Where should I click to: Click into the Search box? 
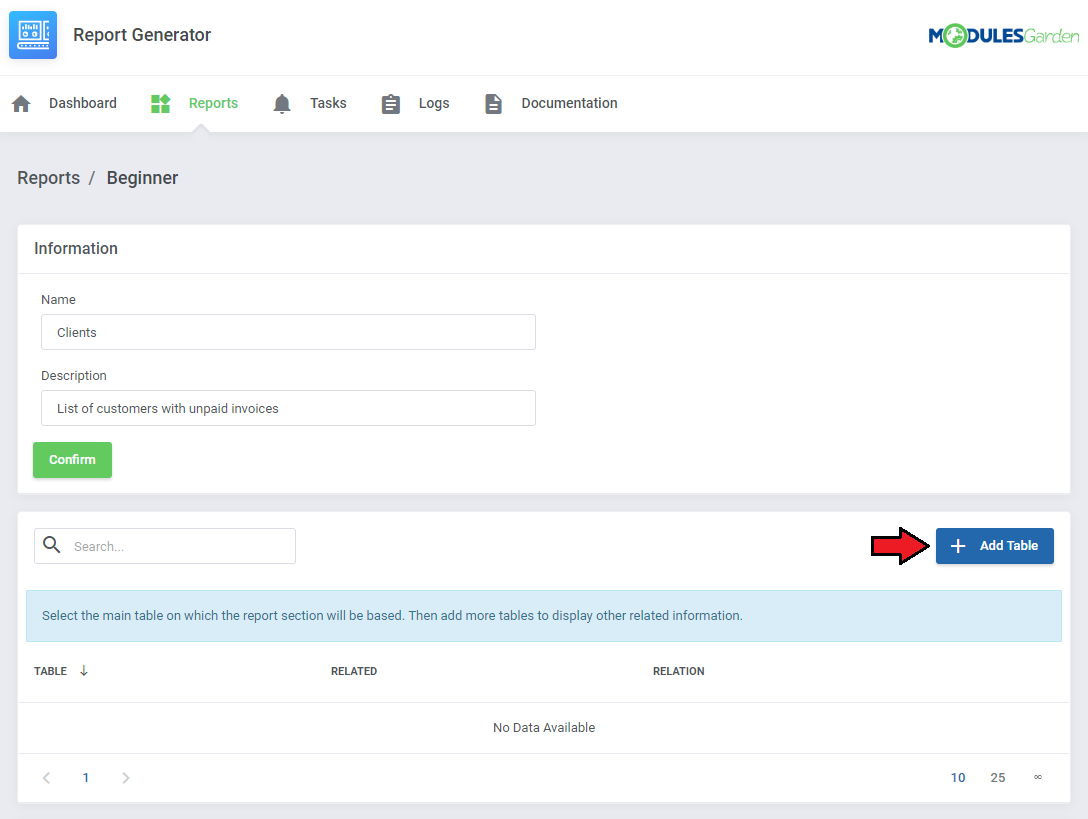tap(165, 546)
